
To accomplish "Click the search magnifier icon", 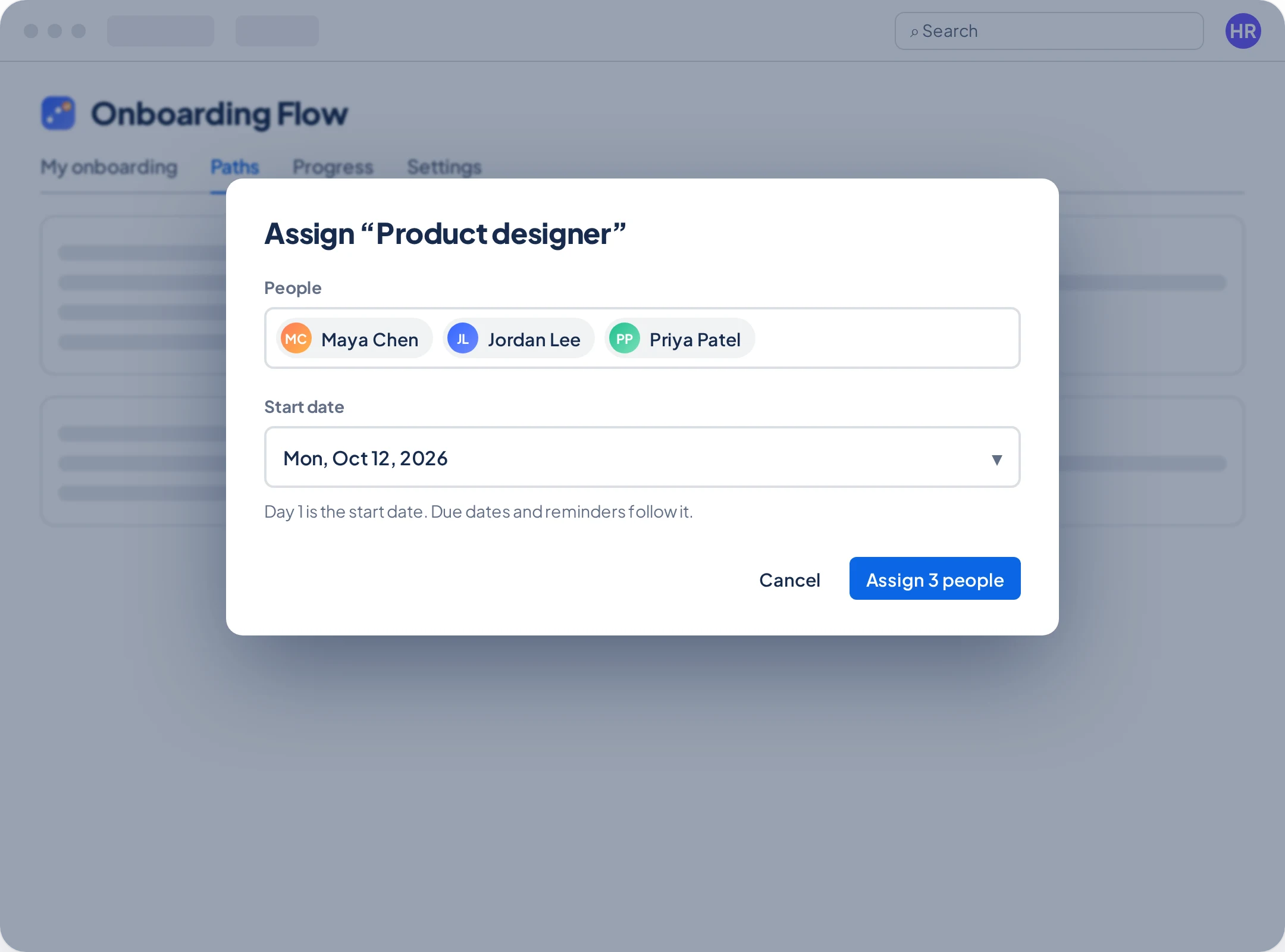I will coord(914,32).
